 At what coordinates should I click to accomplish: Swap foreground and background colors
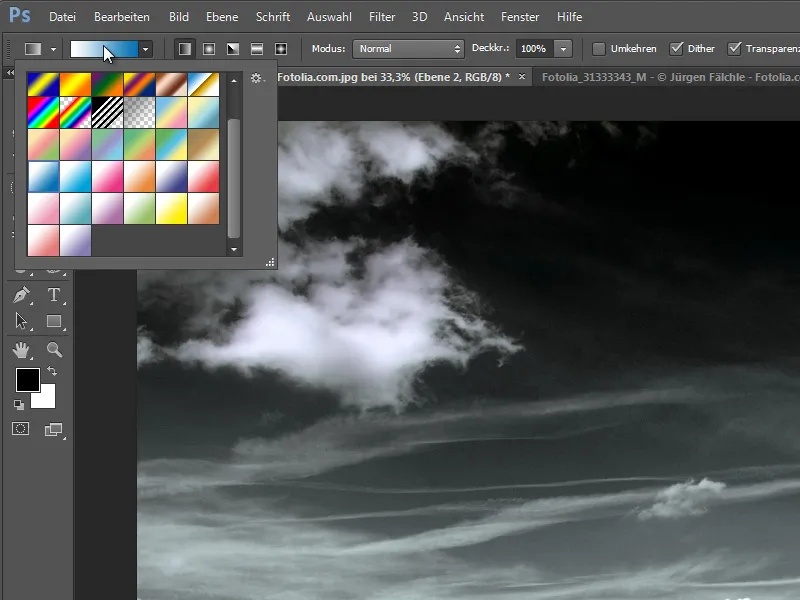tap(52, 371)
